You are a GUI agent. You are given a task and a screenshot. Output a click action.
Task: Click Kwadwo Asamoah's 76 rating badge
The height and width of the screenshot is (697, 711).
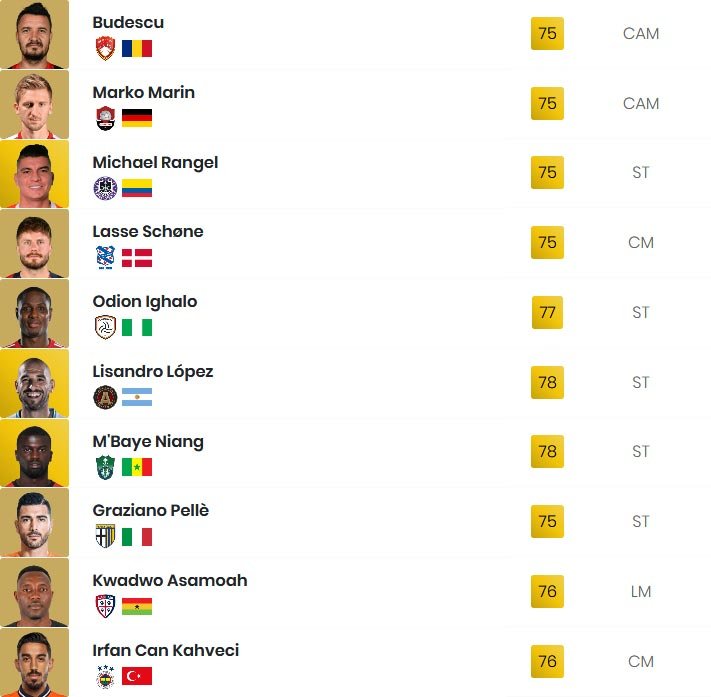point(547,591)
